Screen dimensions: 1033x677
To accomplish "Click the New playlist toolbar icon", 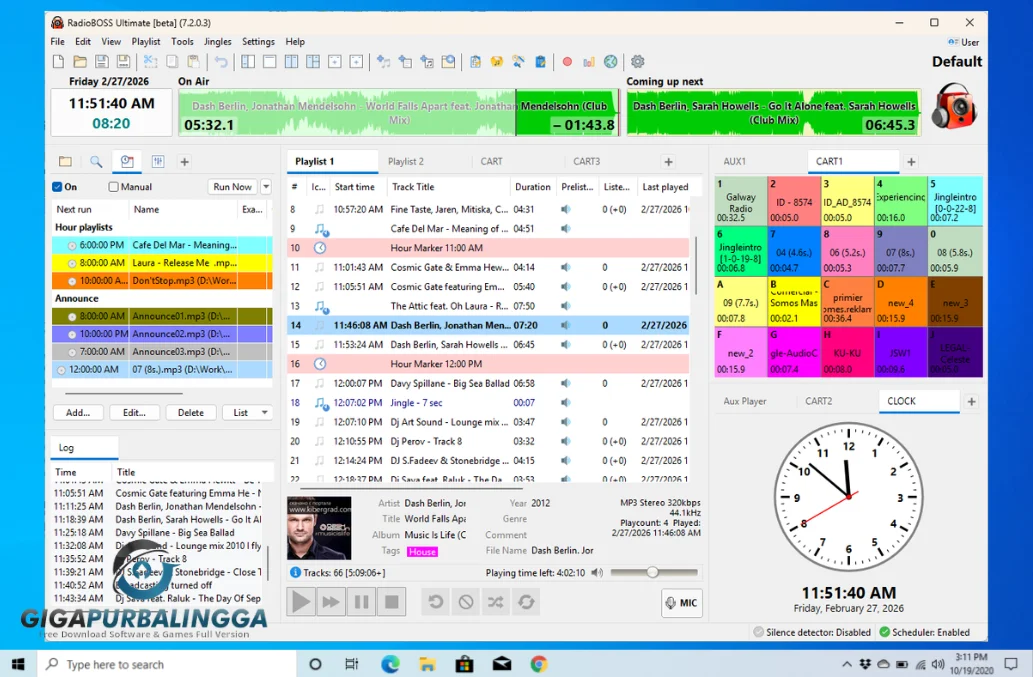I will coord(59,62).
